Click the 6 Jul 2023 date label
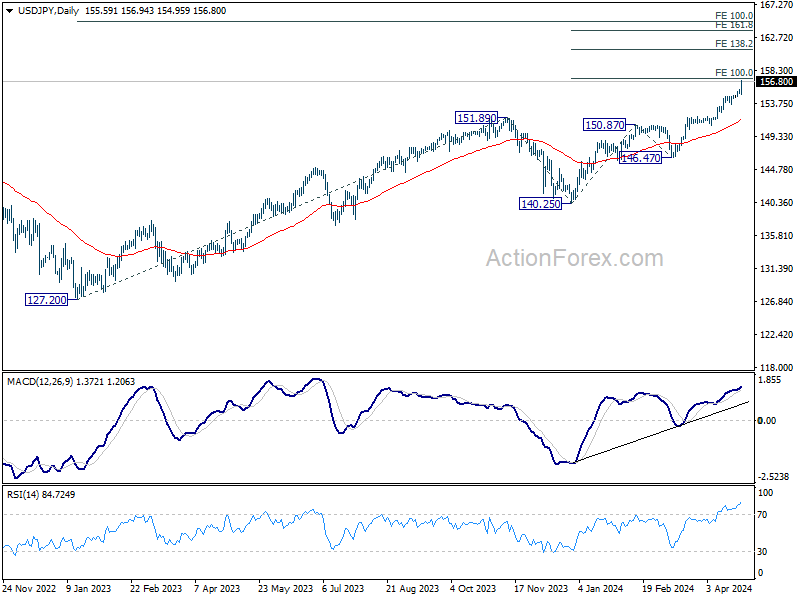 point(343,589)
